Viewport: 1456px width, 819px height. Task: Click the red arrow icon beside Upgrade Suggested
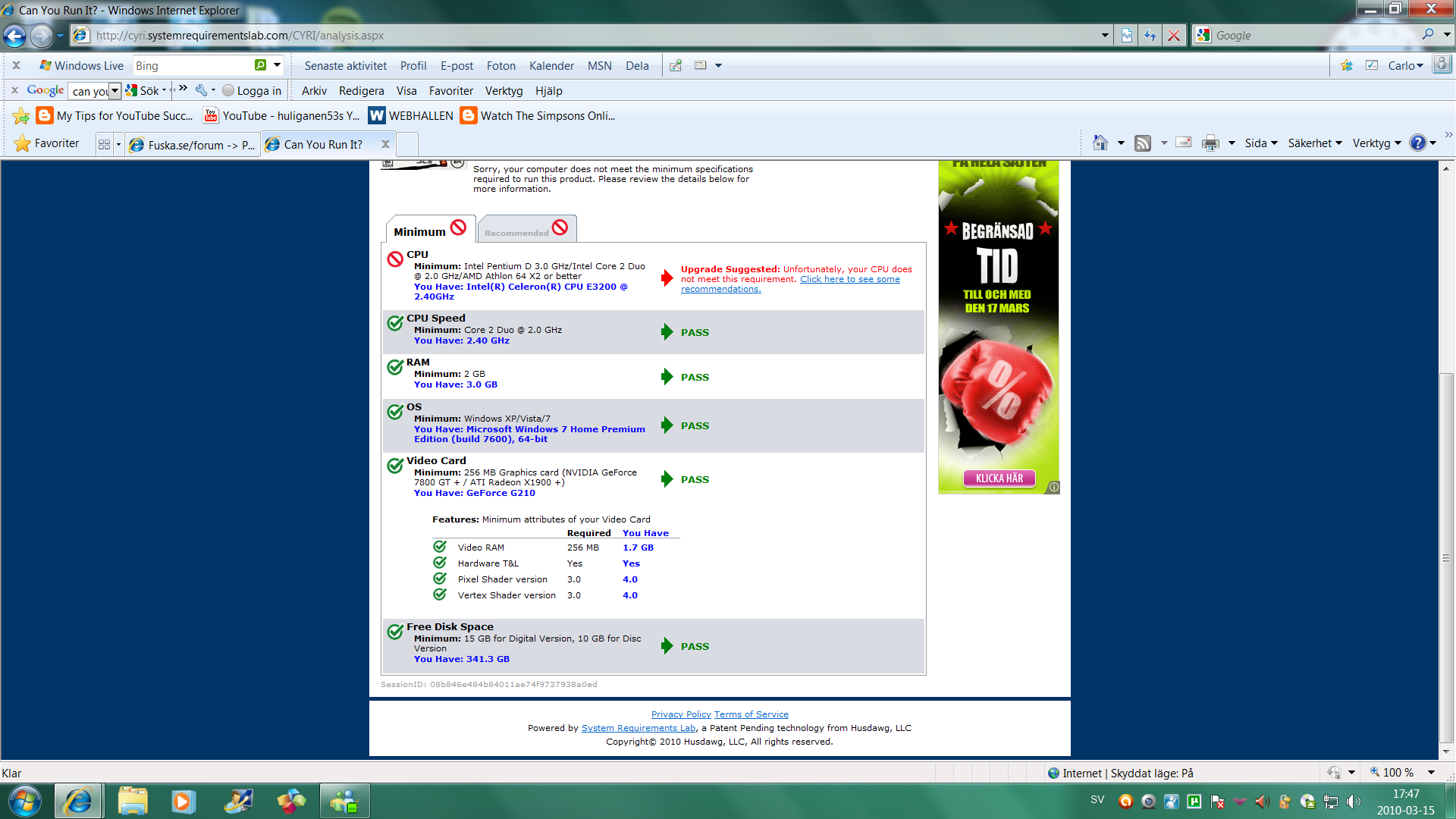(x=667, y=278)
